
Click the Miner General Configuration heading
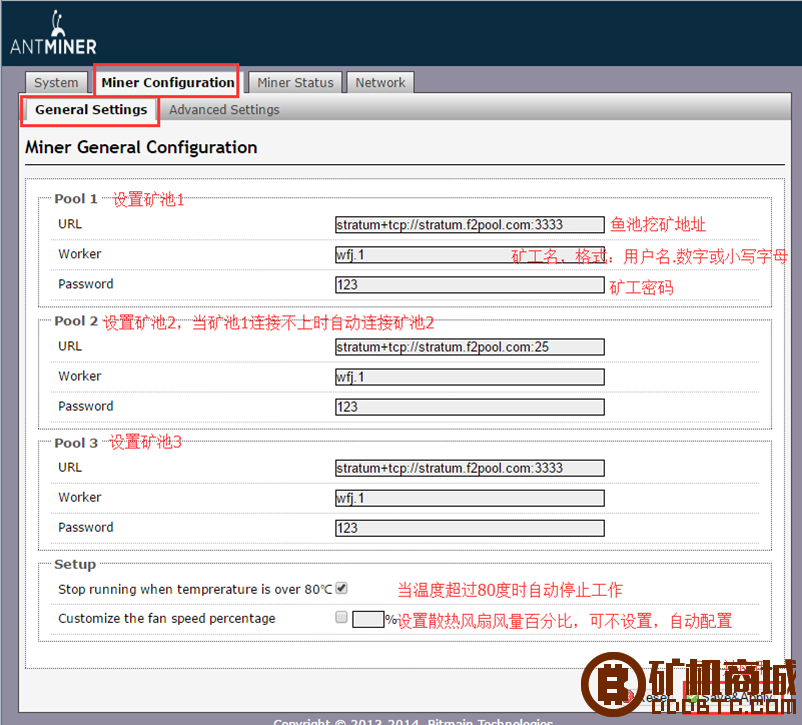tap(141, 147)
